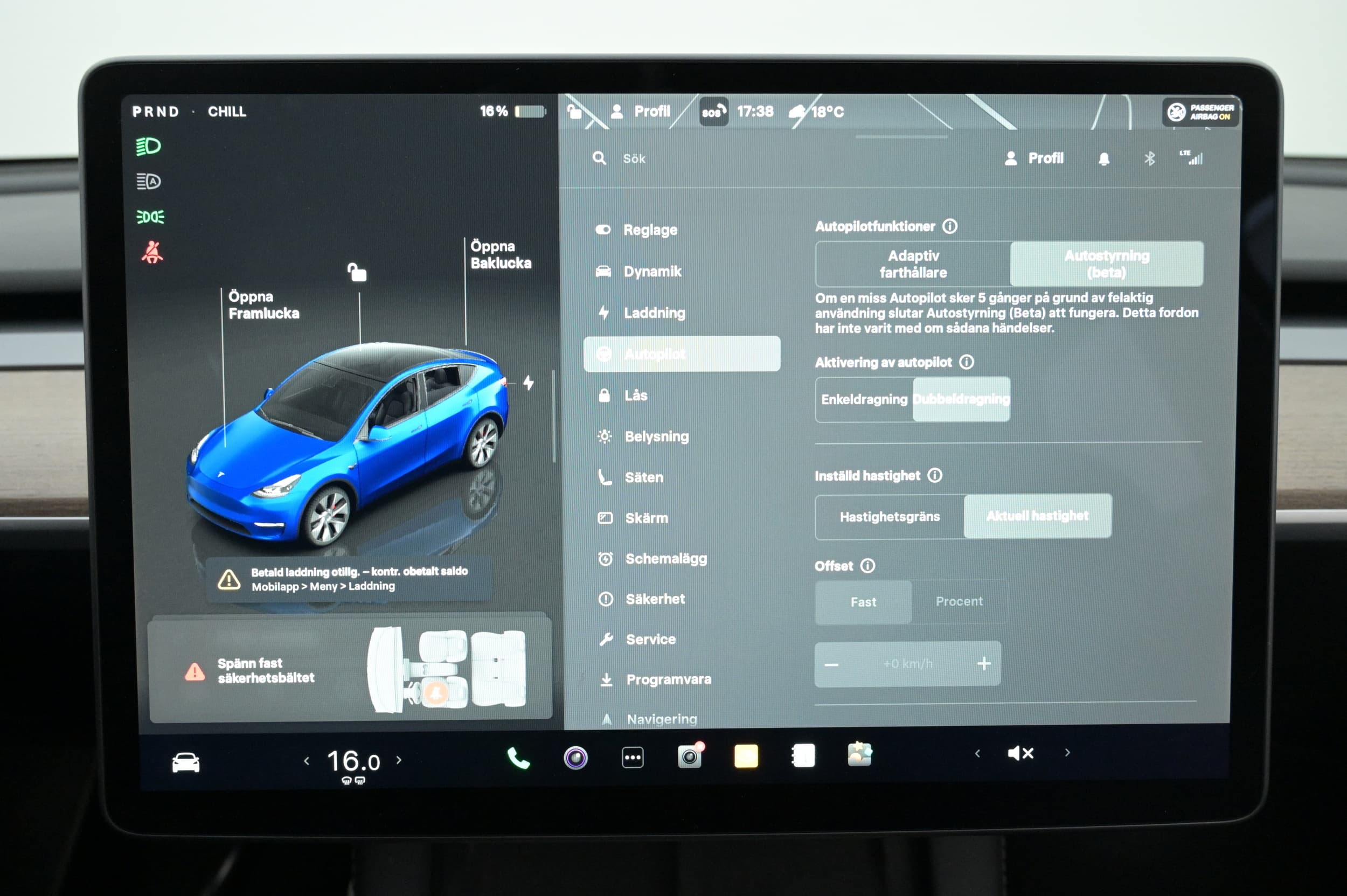The width and height of the screenshot is (1347, 896).
Task: Tap the unlock padlock above the car
Action: click(357, 272)
